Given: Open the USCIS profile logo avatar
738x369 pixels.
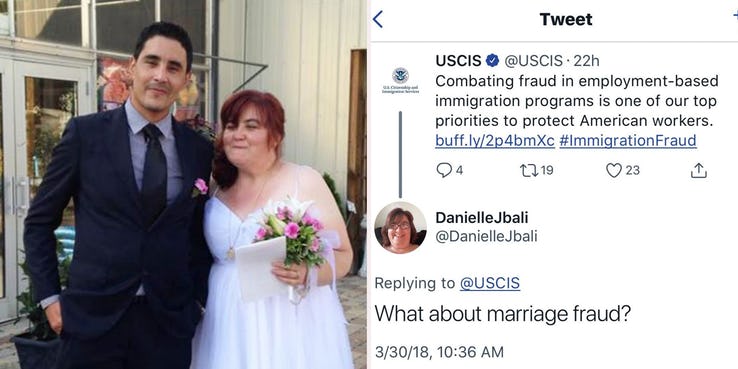Looking at the screenshot, I should point(400,80).
